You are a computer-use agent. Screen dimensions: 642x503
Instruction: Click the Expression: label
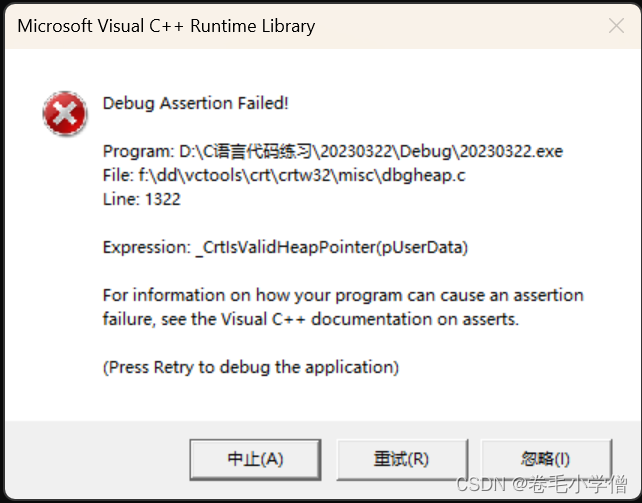coord(147,248)
